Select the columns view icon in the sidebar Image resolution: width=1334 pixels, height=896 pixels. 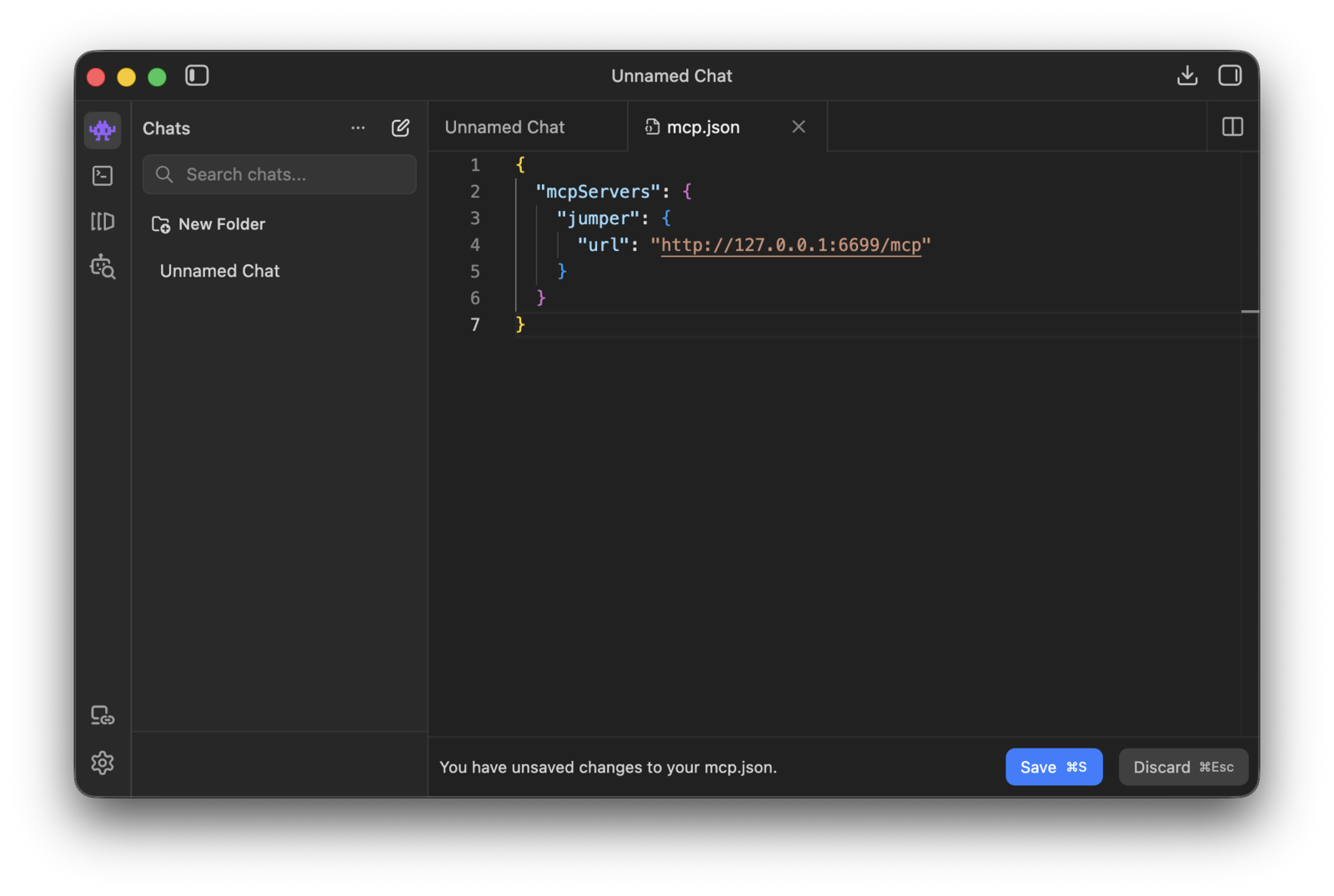pyautogui.click(x=102, y=221)
